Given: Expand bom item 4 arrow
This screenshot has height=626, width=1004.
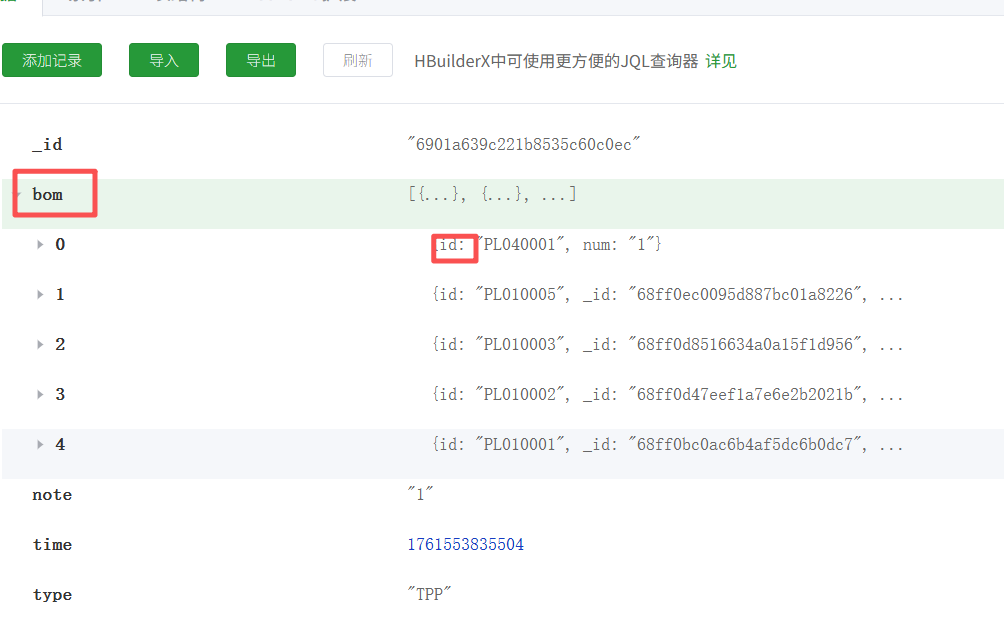Looking at the screenshot, I should pyautogui.click(x=40, y=444).
